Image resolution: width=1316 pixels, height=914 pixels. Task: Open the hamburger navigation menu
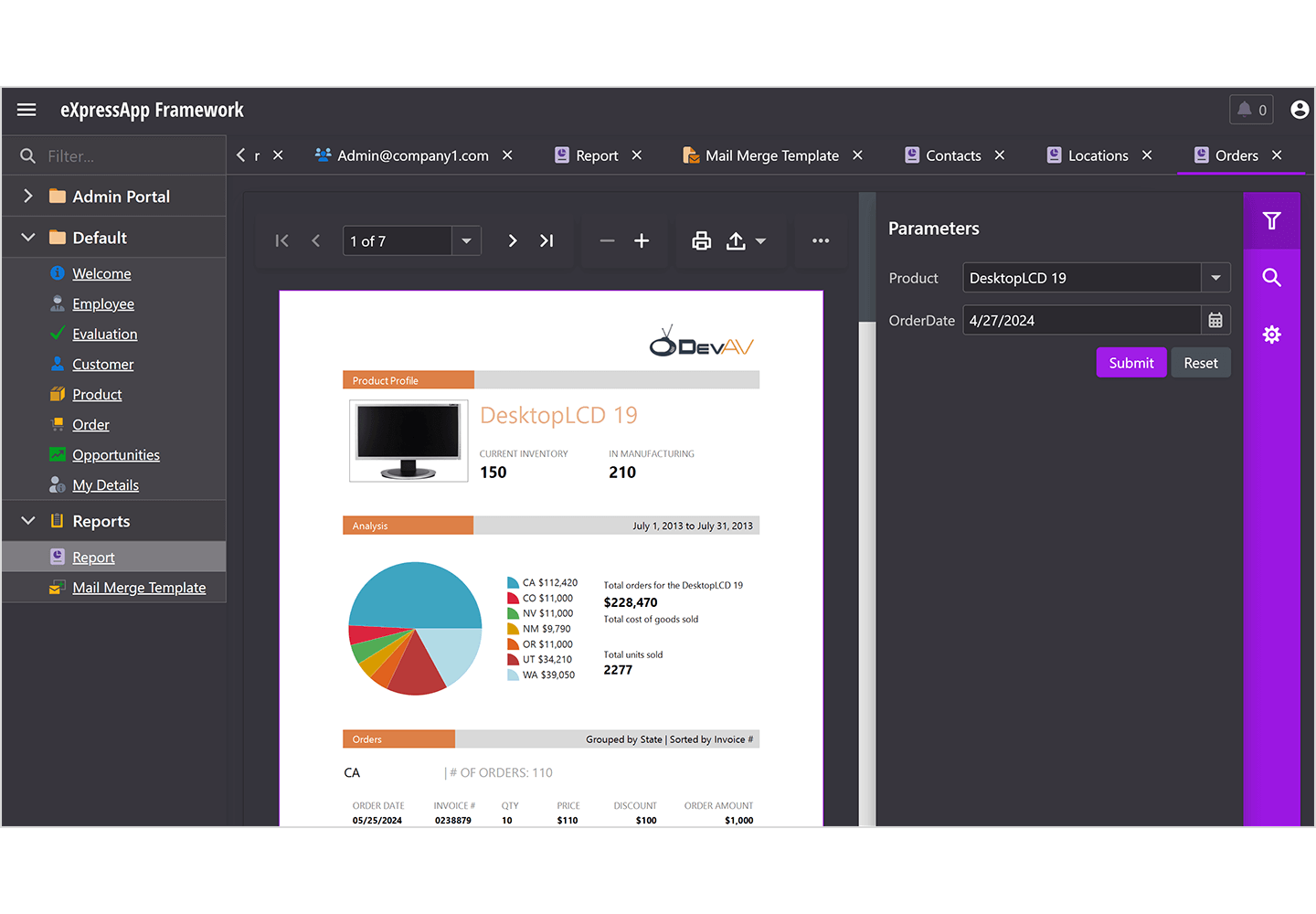pyautogui.click(x=26, y=110)
